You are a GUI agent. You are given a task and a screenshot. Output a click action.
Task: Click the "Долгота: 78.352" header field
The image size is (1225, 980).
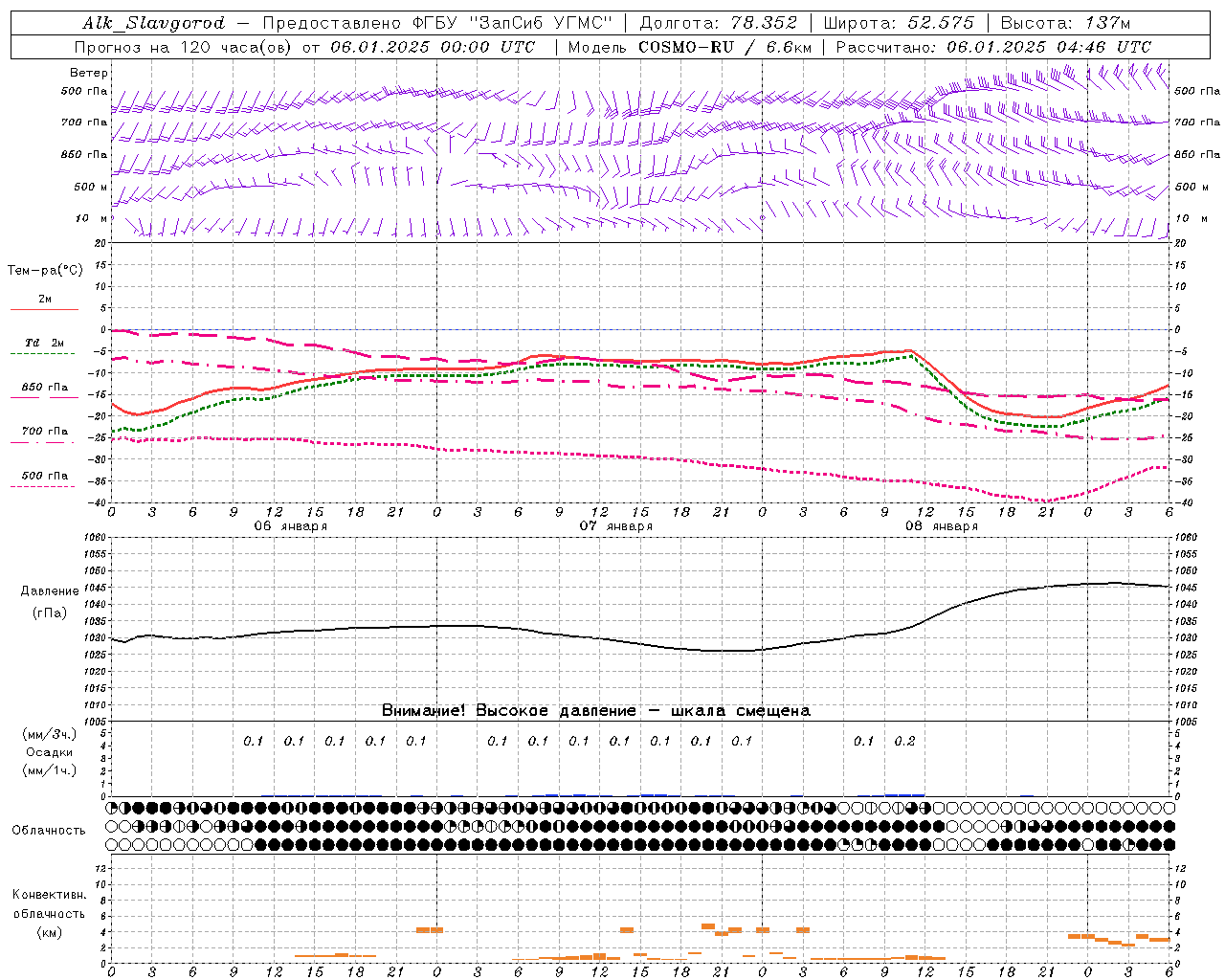coord(717,23)
